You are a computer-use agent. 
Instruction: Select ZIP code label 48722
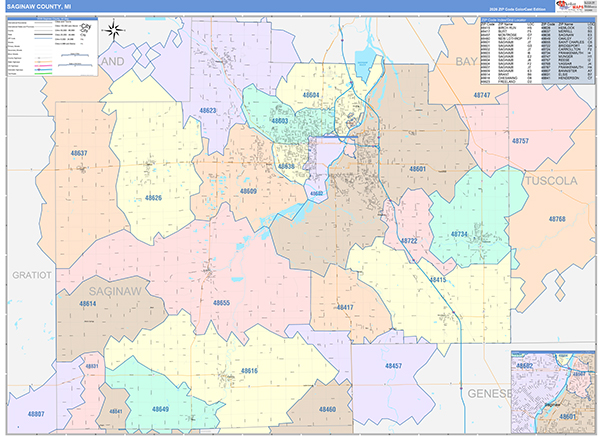click(409, 241)
